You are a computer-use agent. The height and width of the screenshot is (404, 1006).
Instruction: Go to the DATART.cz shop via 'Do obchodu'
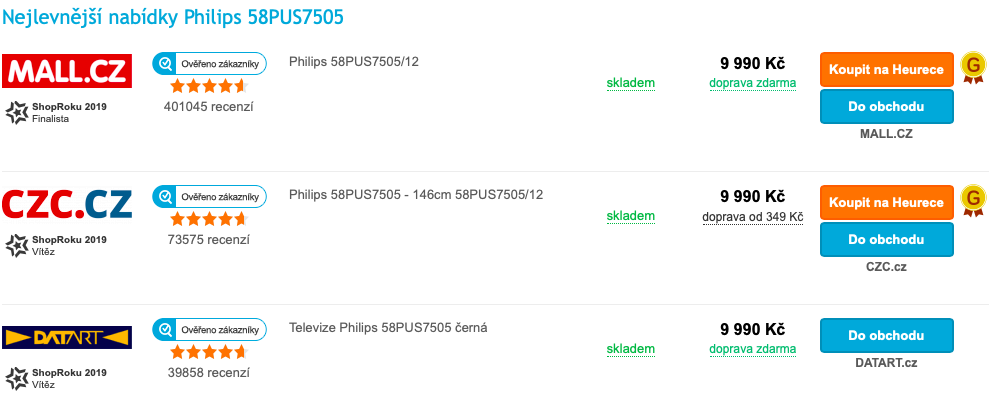(x=886, y=335)
